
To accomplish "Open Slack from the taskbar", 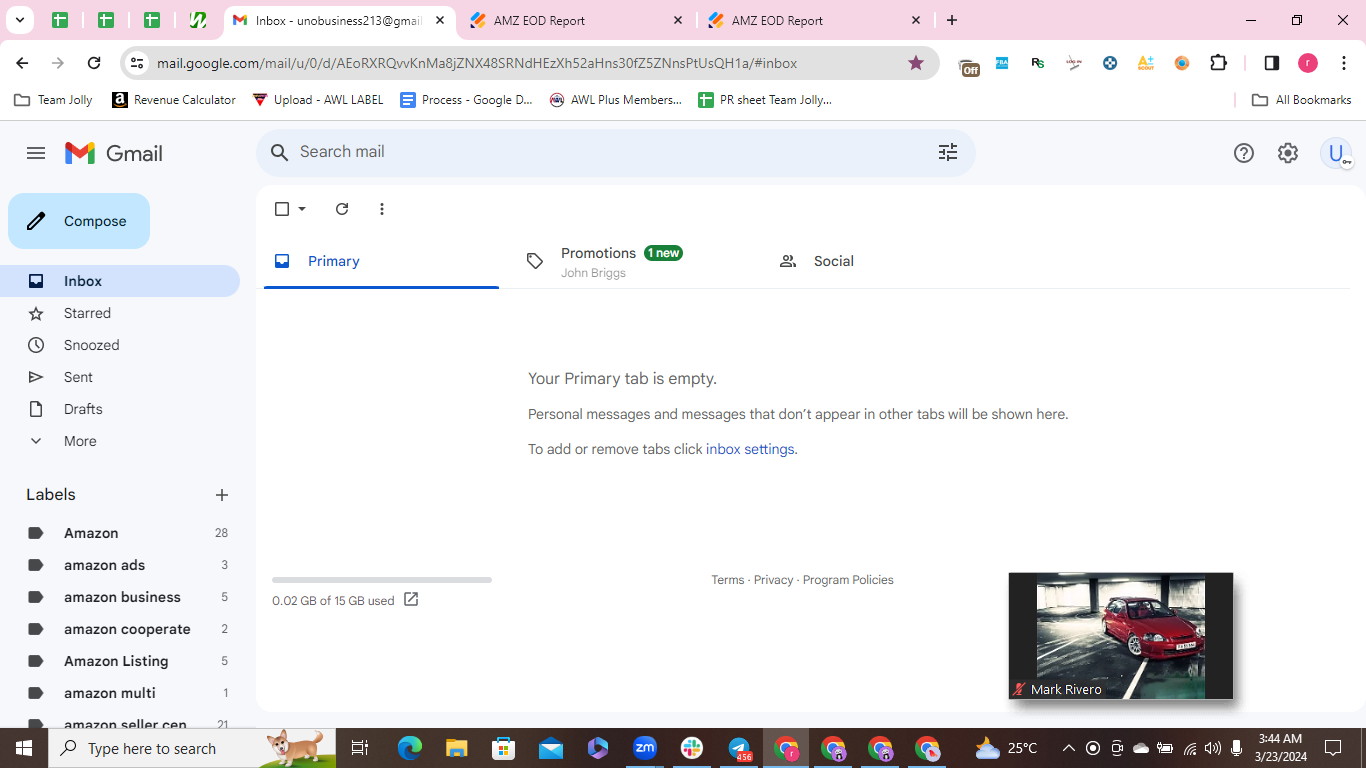I will pos(692,748).
